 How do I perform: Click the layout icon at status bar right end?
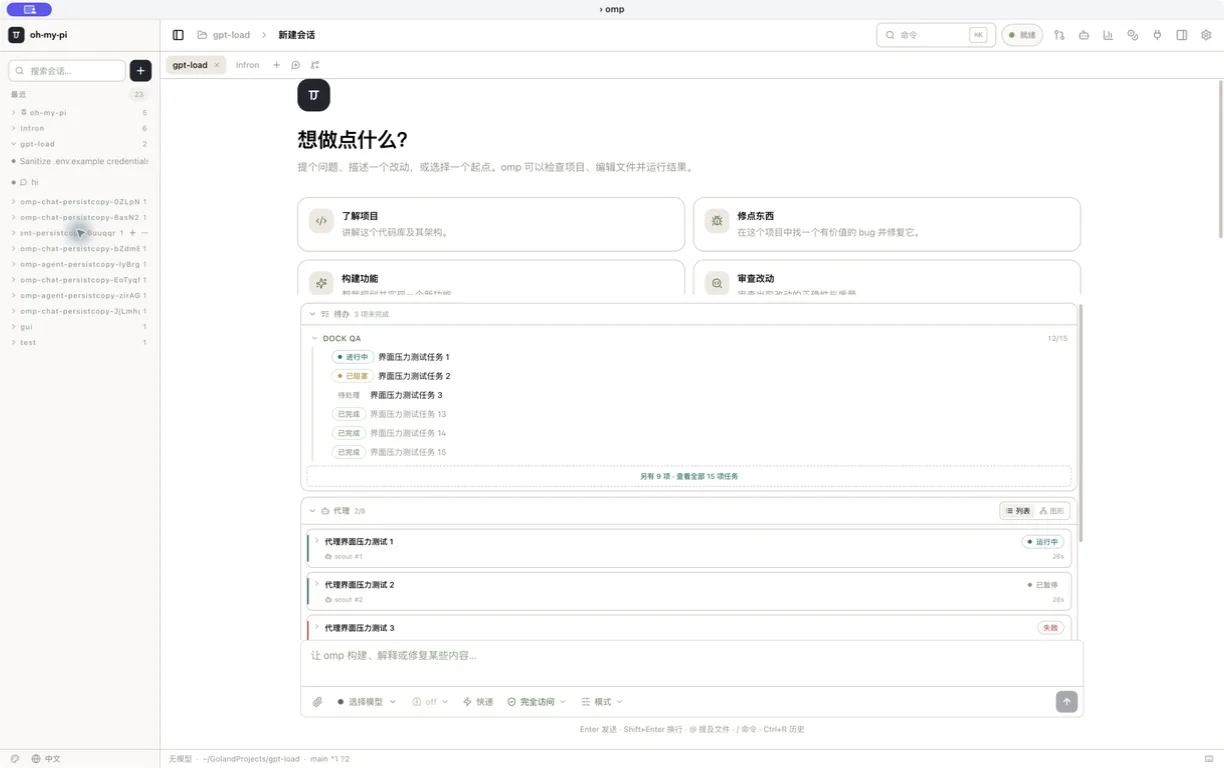(x=1209, y=759)
